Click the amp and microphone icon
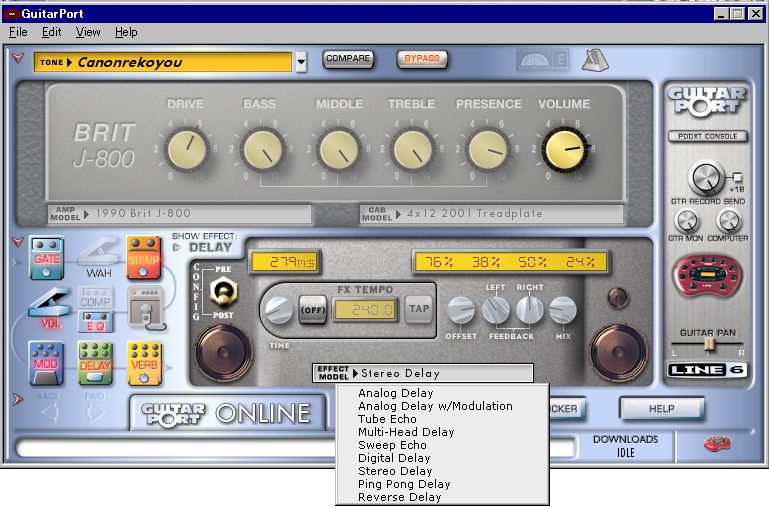 [146, 308]
